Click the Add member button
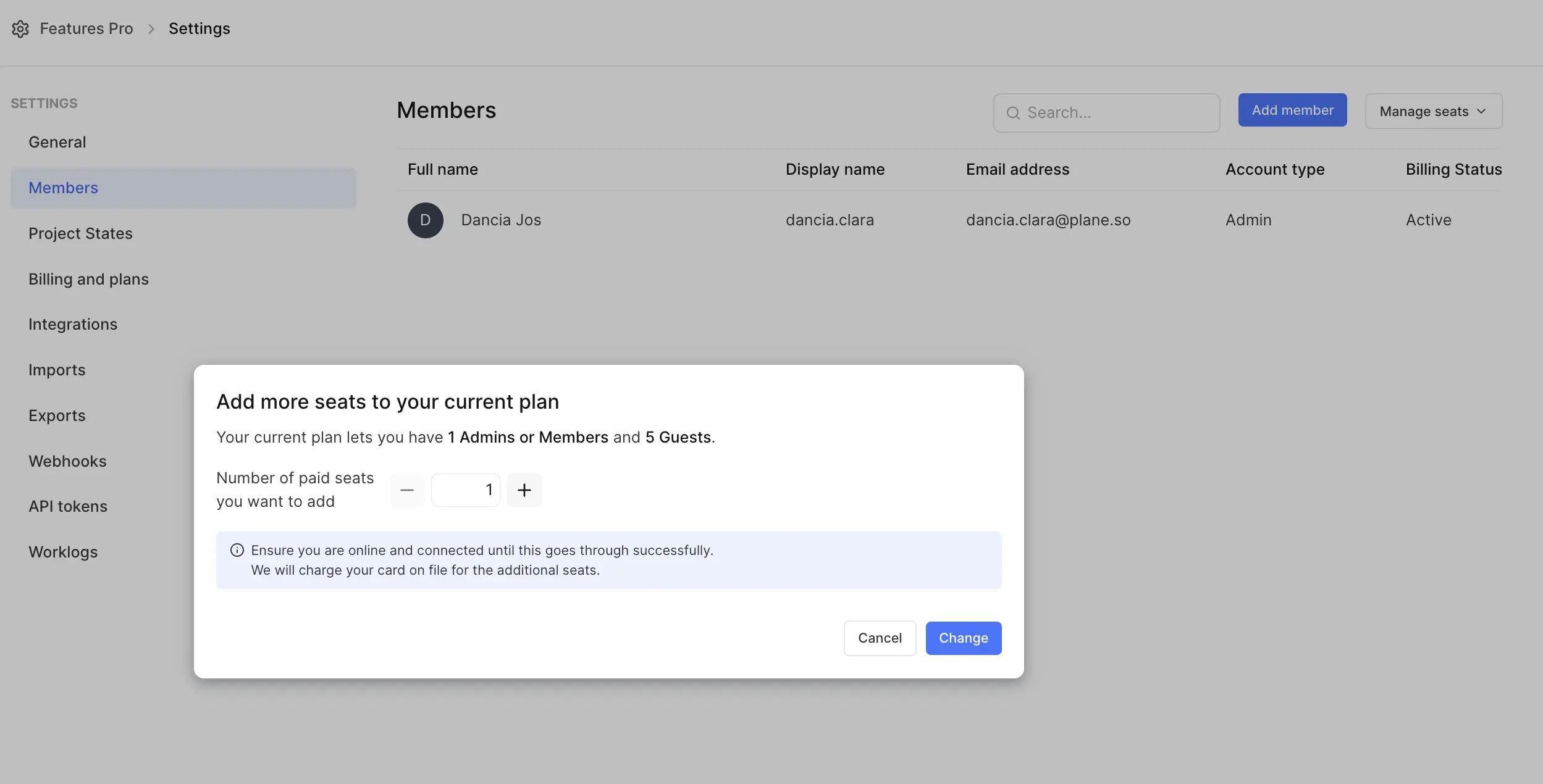Image resolution: width=1543 pixels, height=784 pixels. pos(1292,109)
